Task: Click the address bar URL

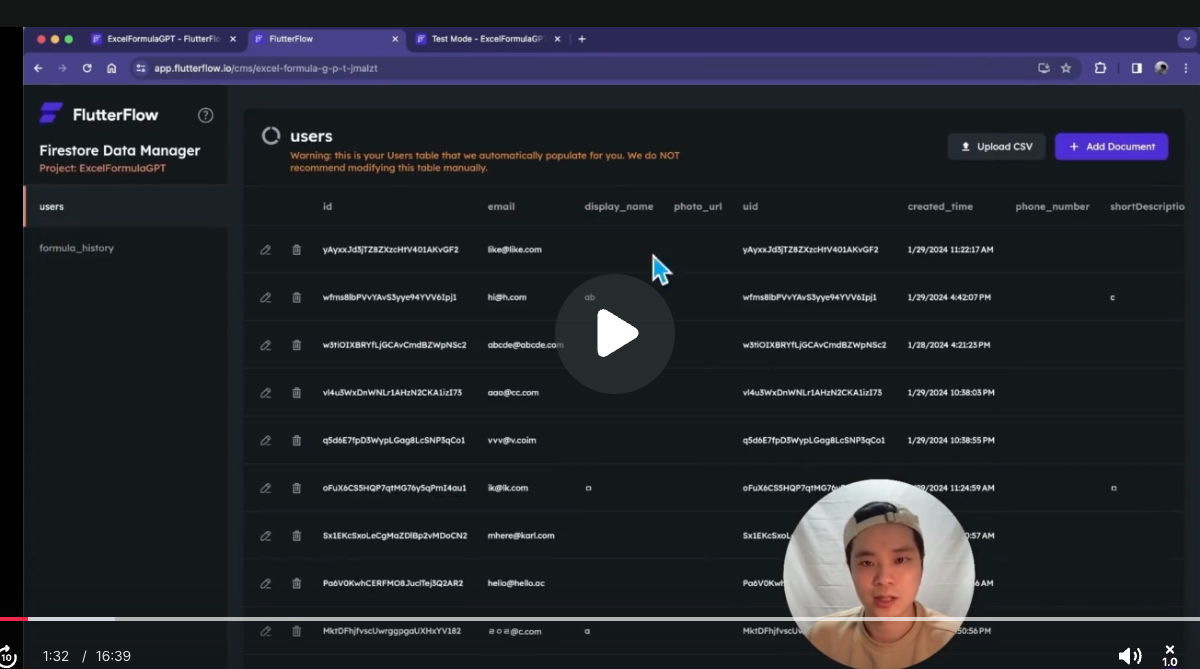Action: (x=266, y=68)
